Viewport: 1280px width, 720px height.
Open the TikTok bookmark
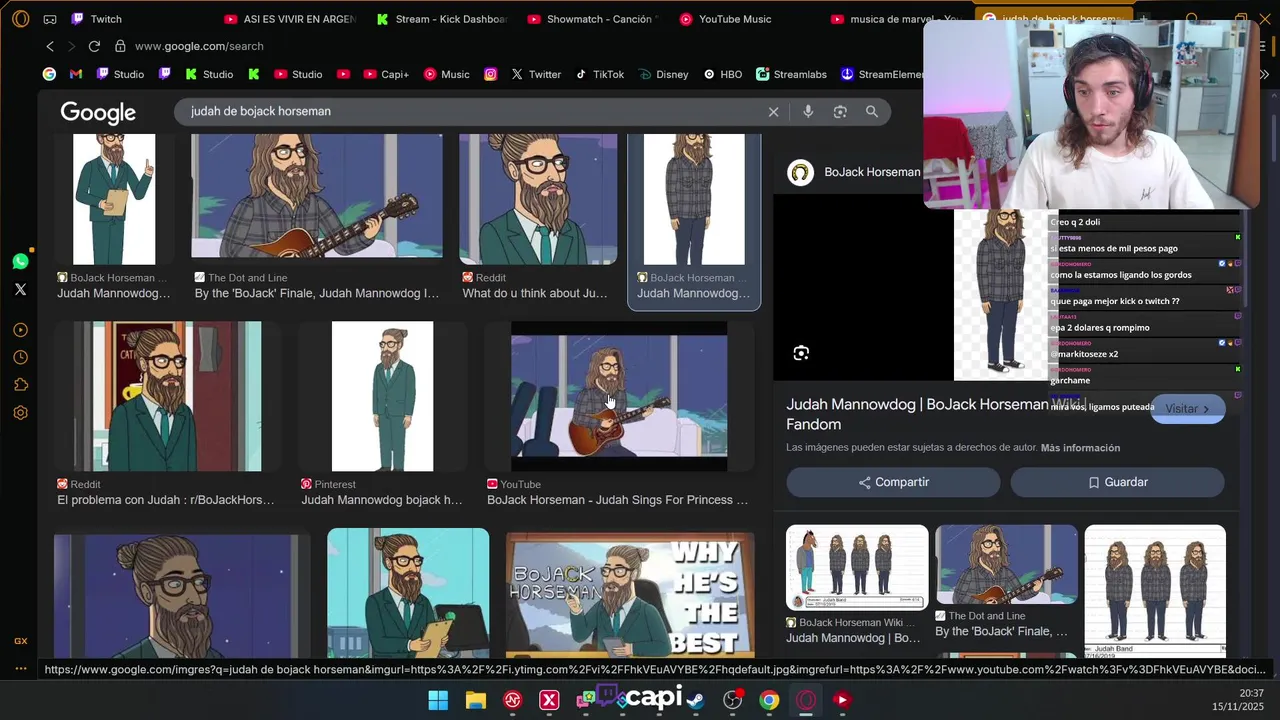pos(599,74)
